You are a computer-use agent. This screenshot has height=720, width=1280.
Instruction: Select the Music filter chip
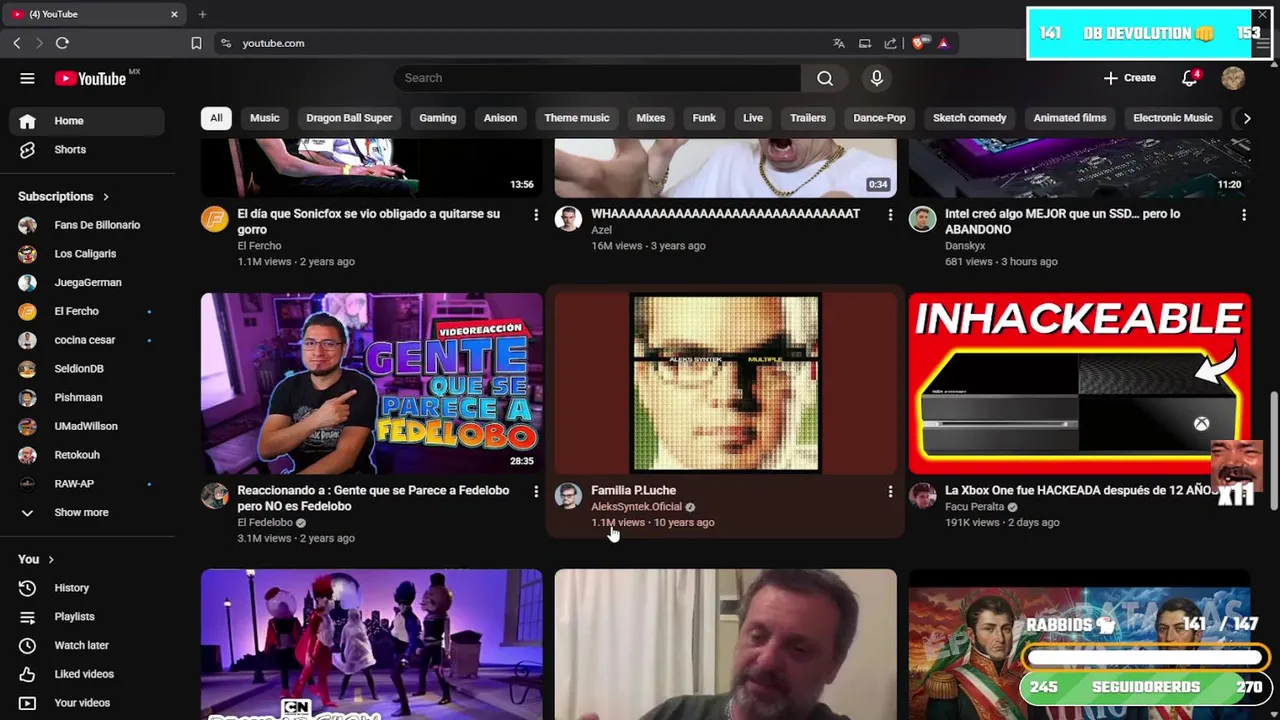264,118
